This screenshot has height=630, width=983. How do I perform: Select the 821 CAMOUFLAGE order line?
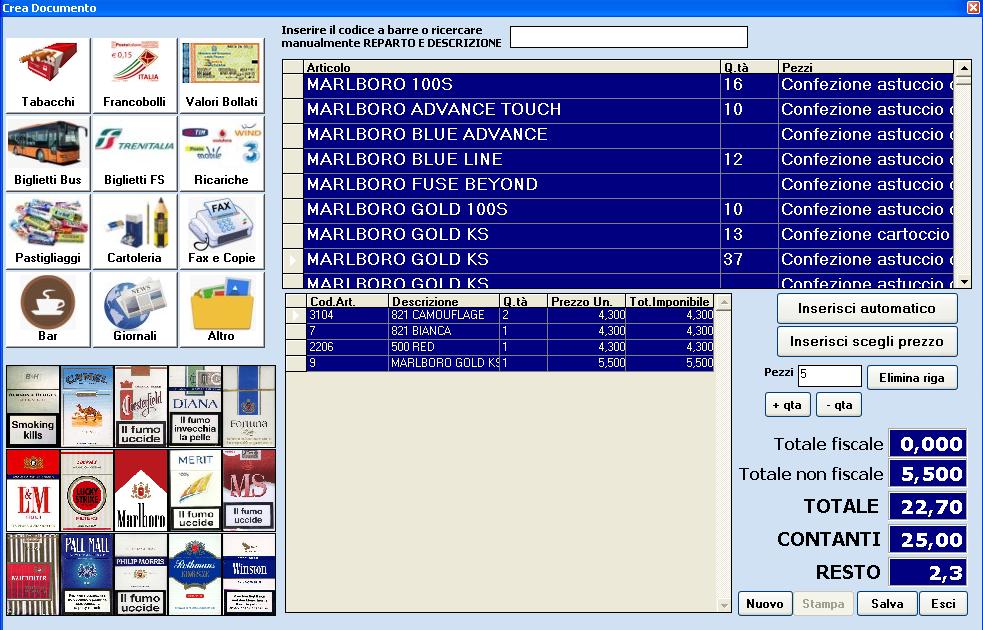500,315
